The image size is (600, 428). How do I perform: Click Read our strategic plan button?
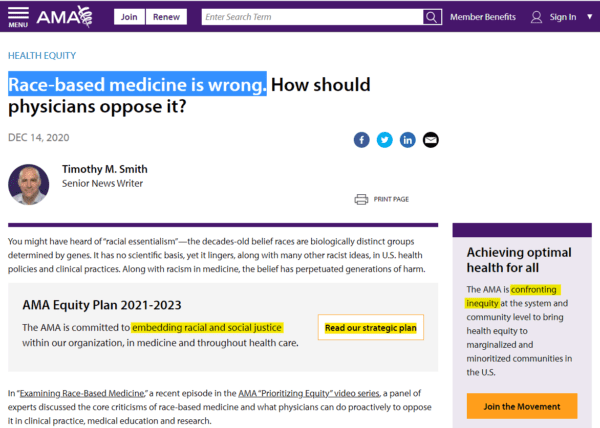pos(370,327)
